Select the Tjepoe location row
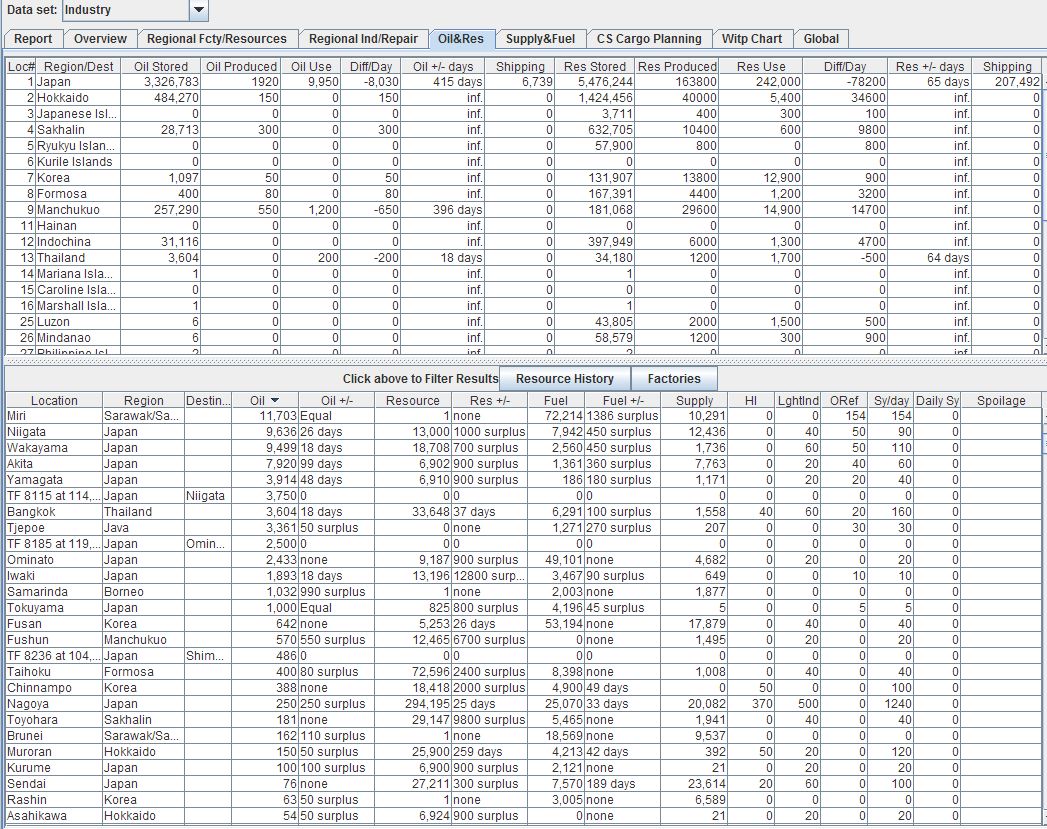The width and height of the screenshot is (1047, 829). (x=524, y=528)
